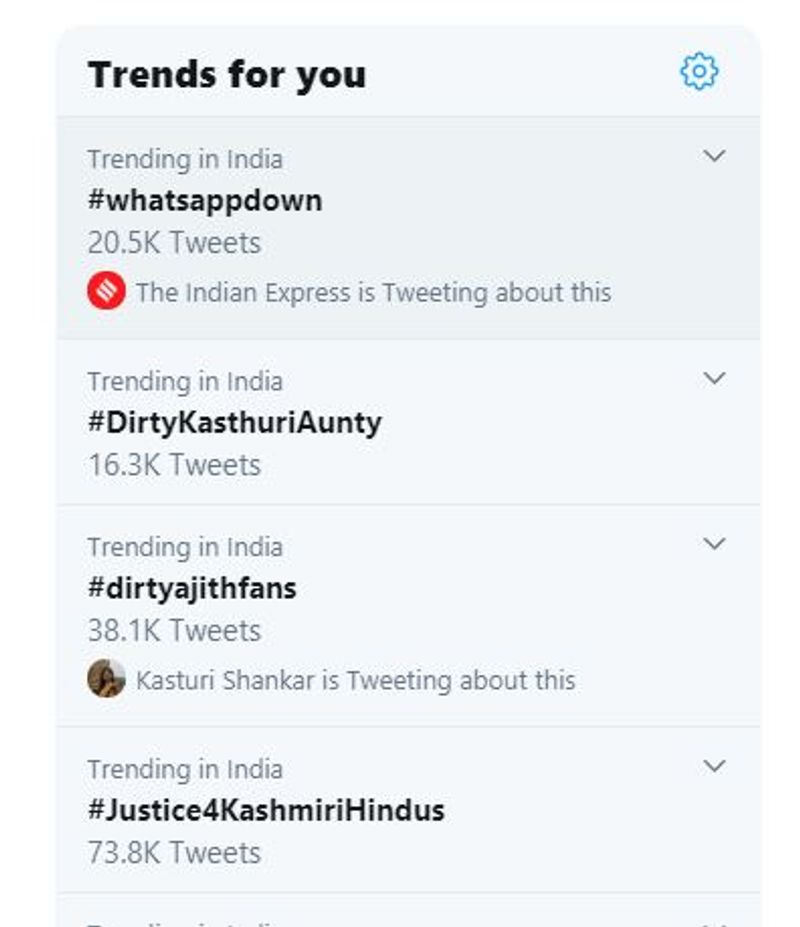The height and width of the screenshot is (927, 800).
Task: Show more options for #Justice4KashmiriHindus trend
Action: pyautogui.click(x=714, y=766)
